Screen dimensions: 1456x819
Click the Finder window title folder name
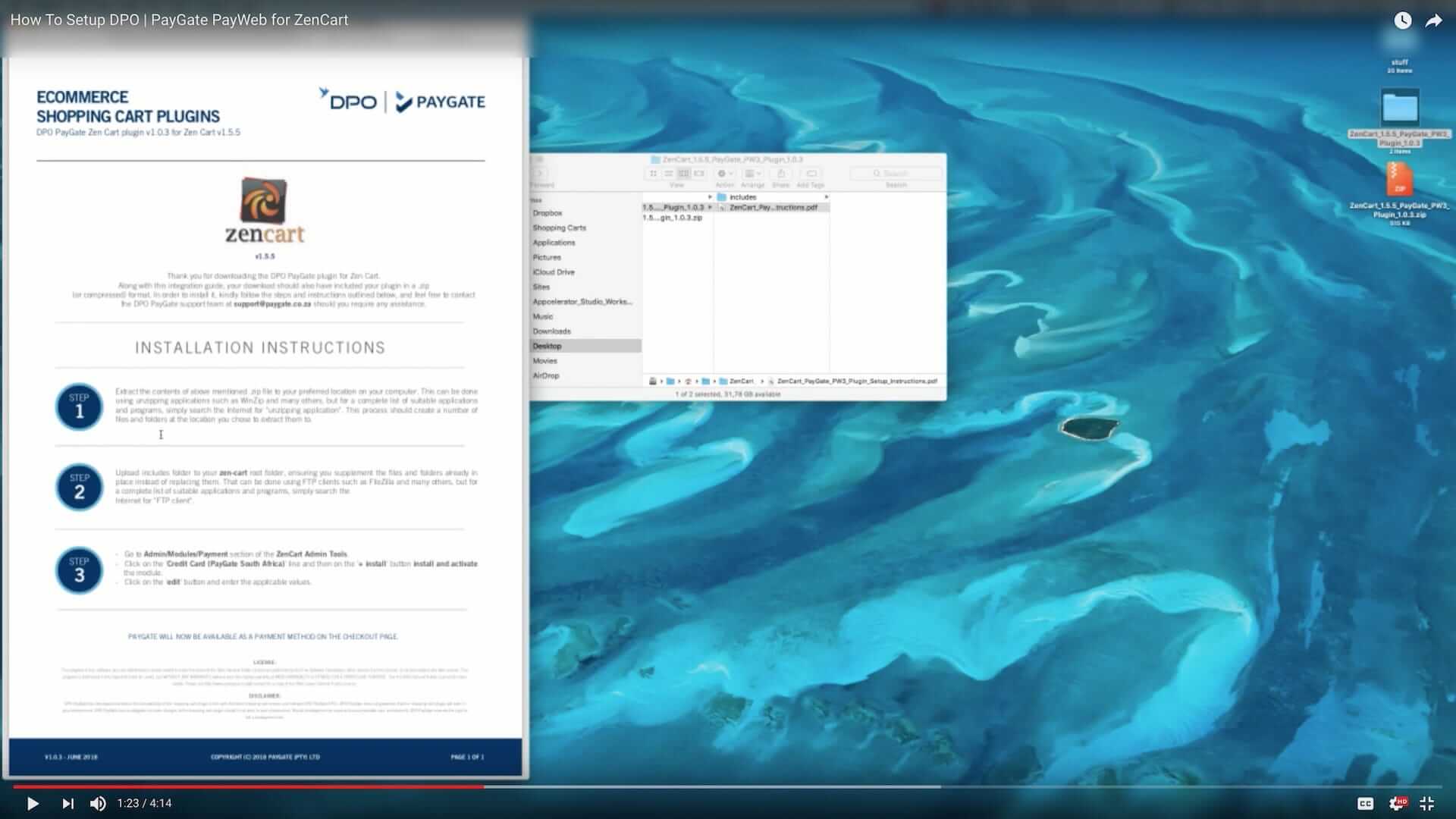733,159
